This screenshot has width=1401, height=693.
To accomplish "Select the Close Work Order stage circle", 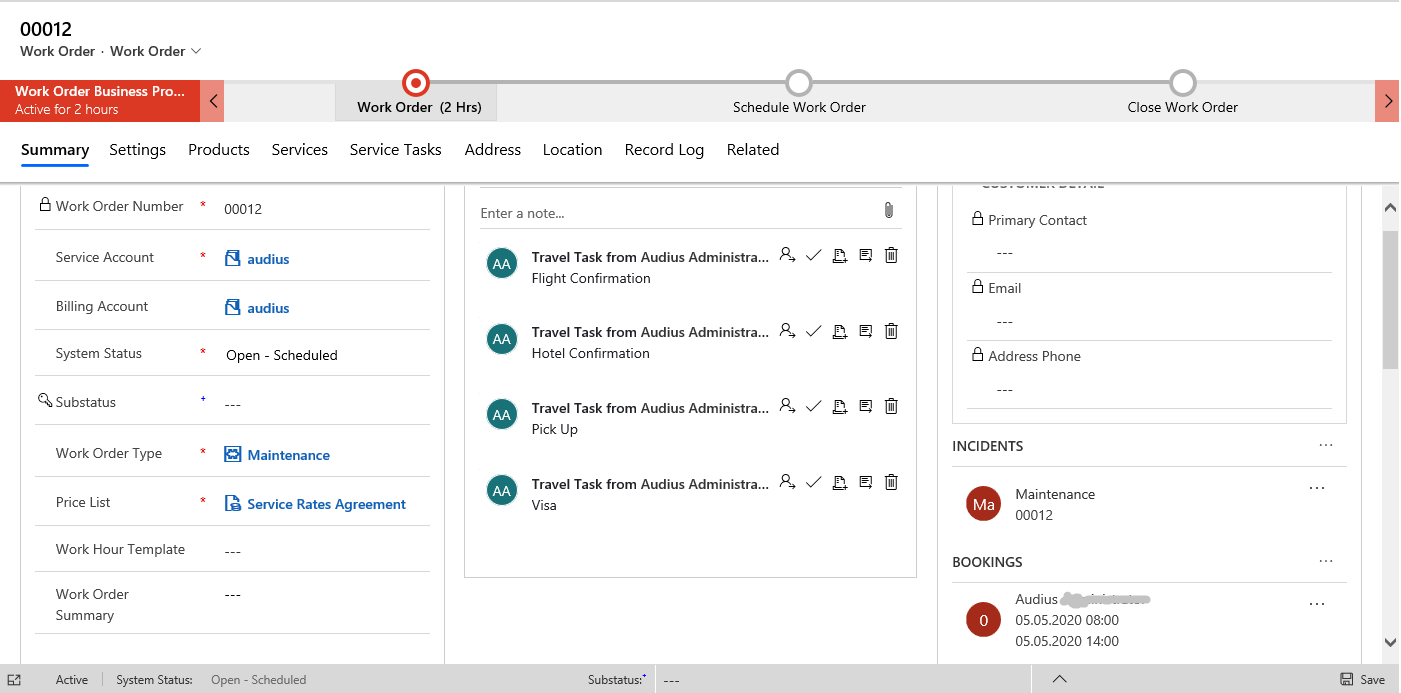I will (x=1182, y=83).
